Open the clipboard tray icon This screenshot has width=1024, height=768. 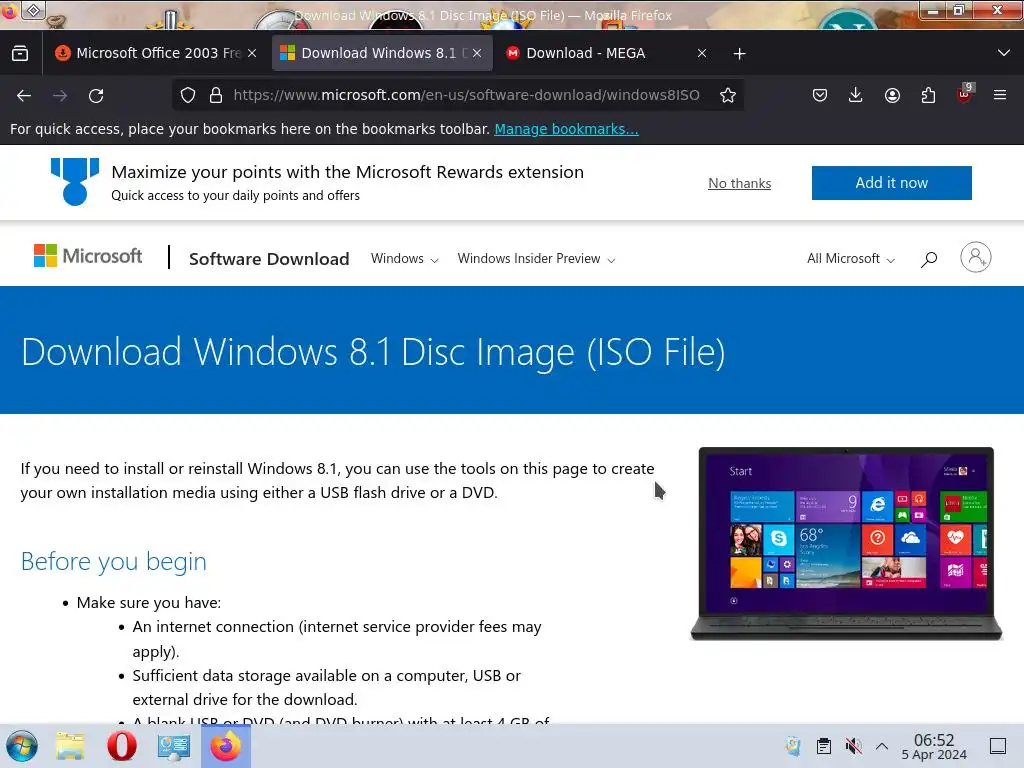point(824,746)
